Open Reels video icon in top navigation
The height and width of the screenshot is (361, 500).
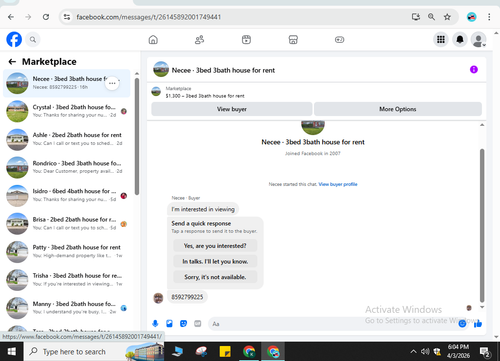coord(246,40)
